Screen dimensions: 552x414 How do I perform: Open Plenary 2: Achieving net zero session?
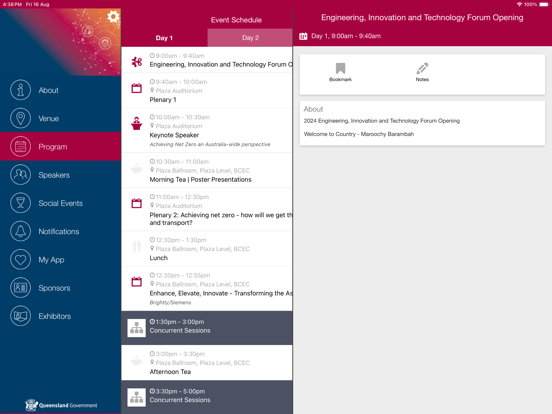coord(207,209)
